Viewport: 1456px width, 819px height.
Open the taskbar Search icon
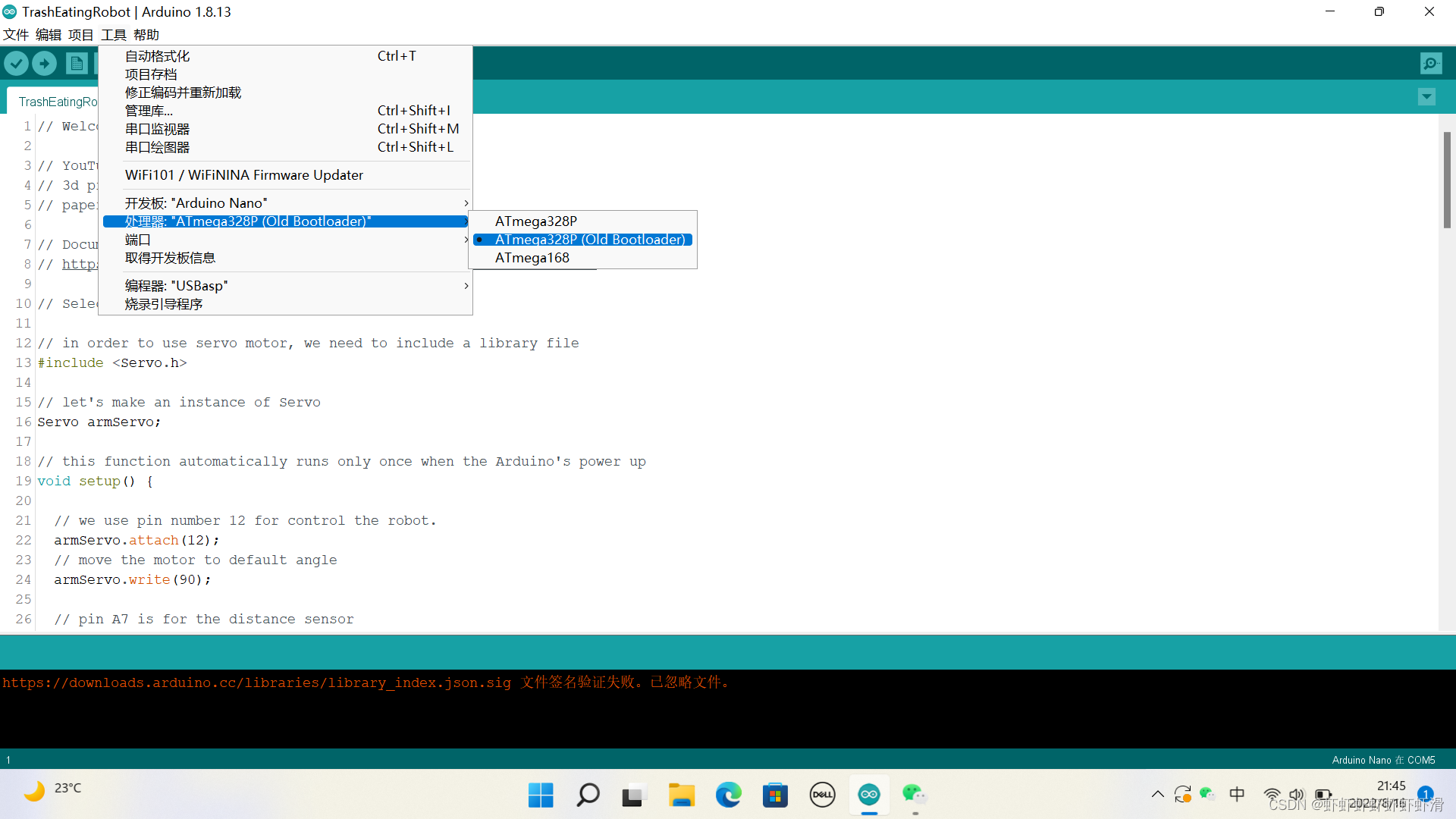pyautogui.click(x=588, y=795)
